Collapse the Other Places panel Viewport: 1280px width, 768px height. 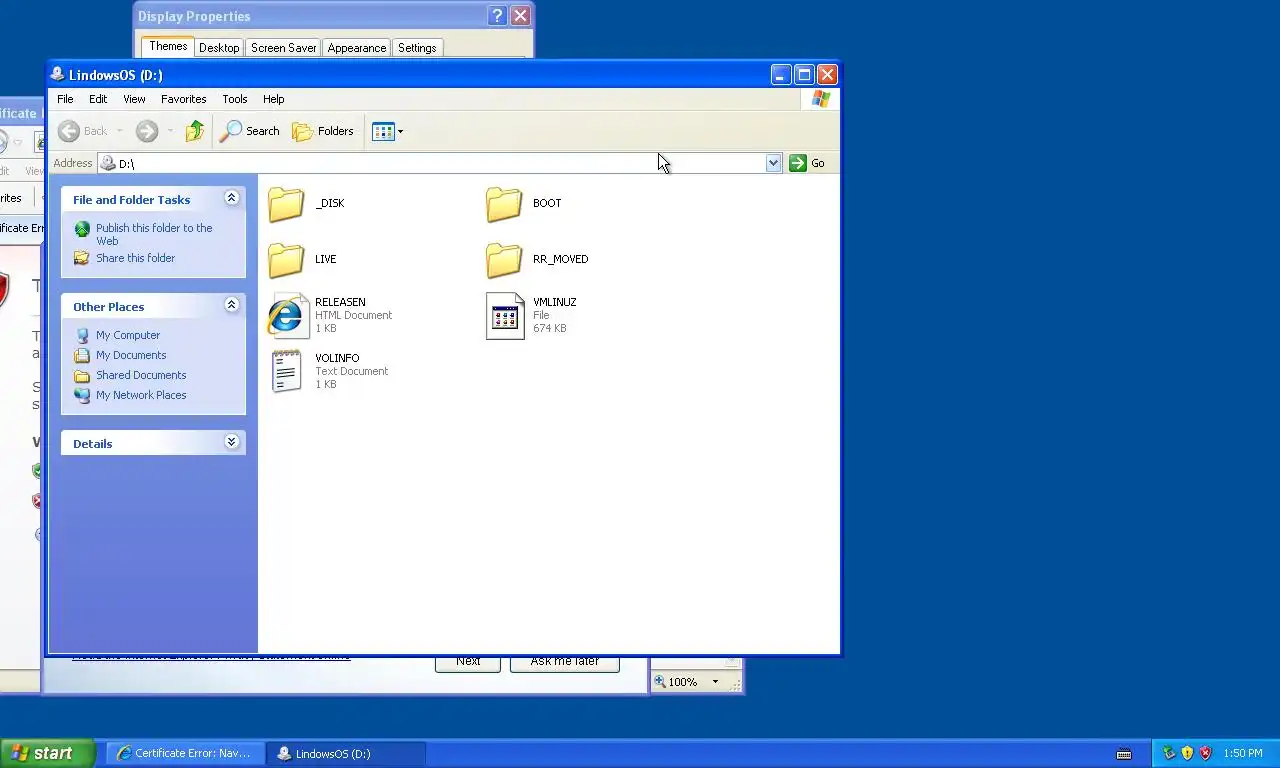coord(231,305)
